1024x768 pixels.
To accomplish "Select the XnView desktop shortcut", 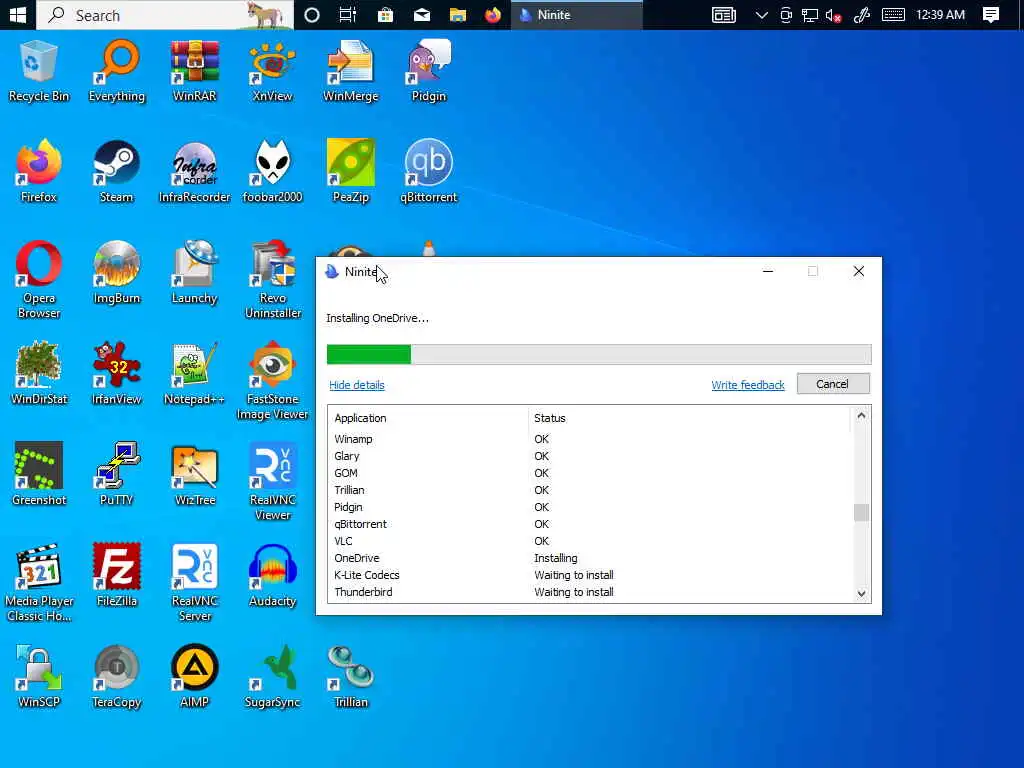I will pos(272,71).
